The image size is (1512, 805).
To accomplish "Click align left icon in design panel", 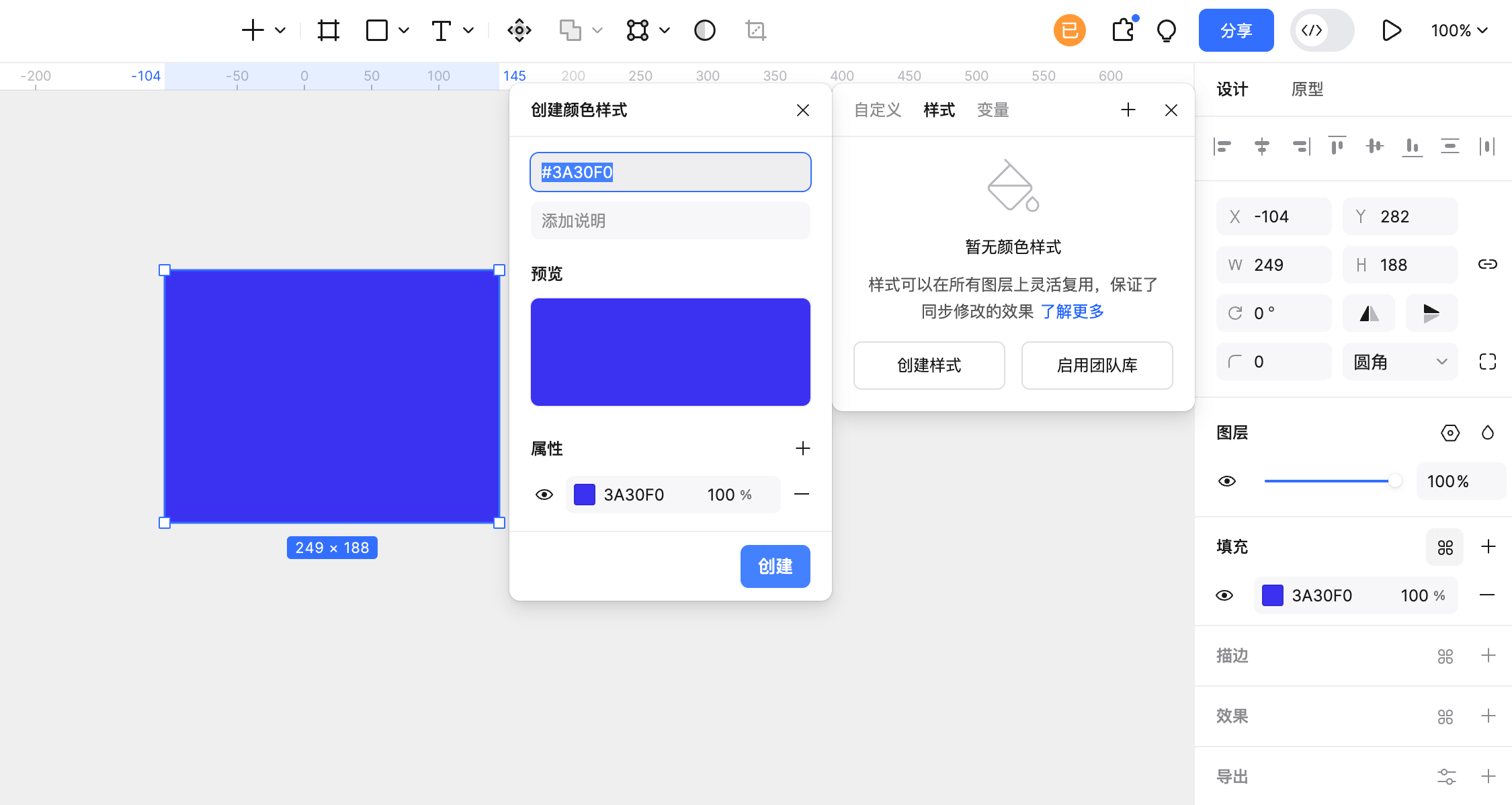I will (1223, 146).
